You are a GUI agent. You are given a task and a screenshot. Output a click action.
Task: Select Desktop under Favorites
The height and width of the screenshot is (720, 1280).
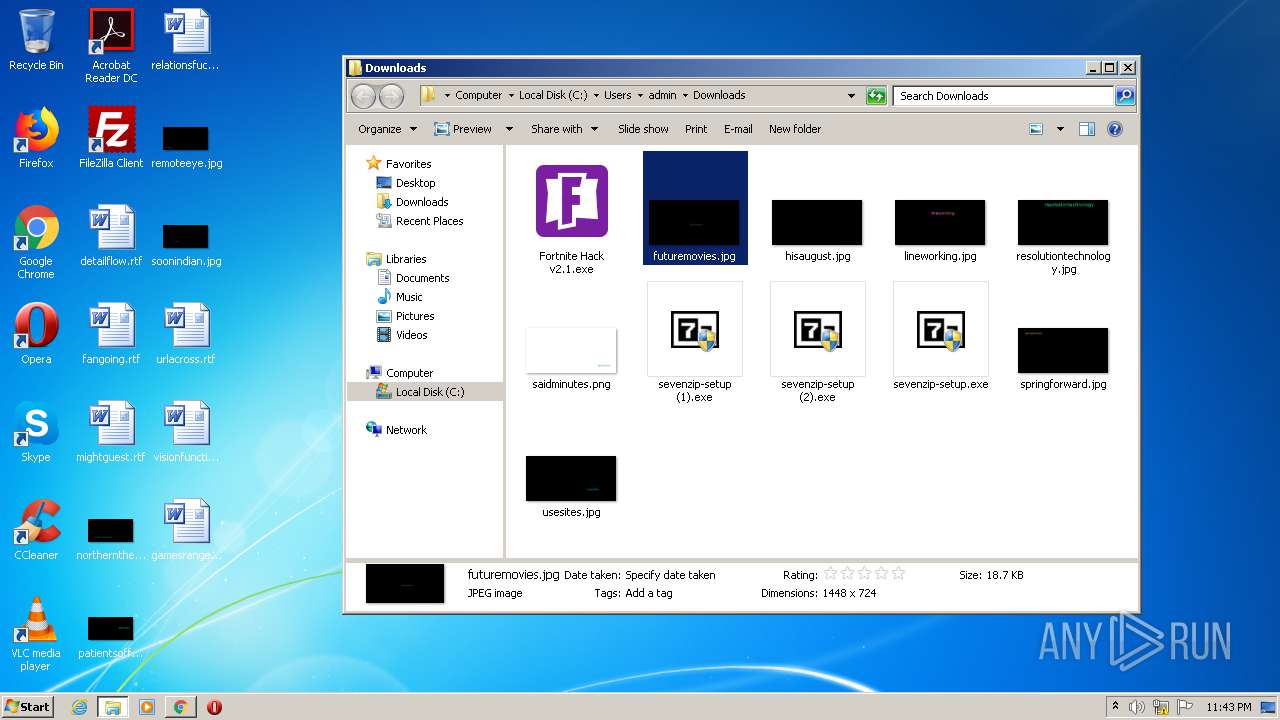(x=415, y=183)
